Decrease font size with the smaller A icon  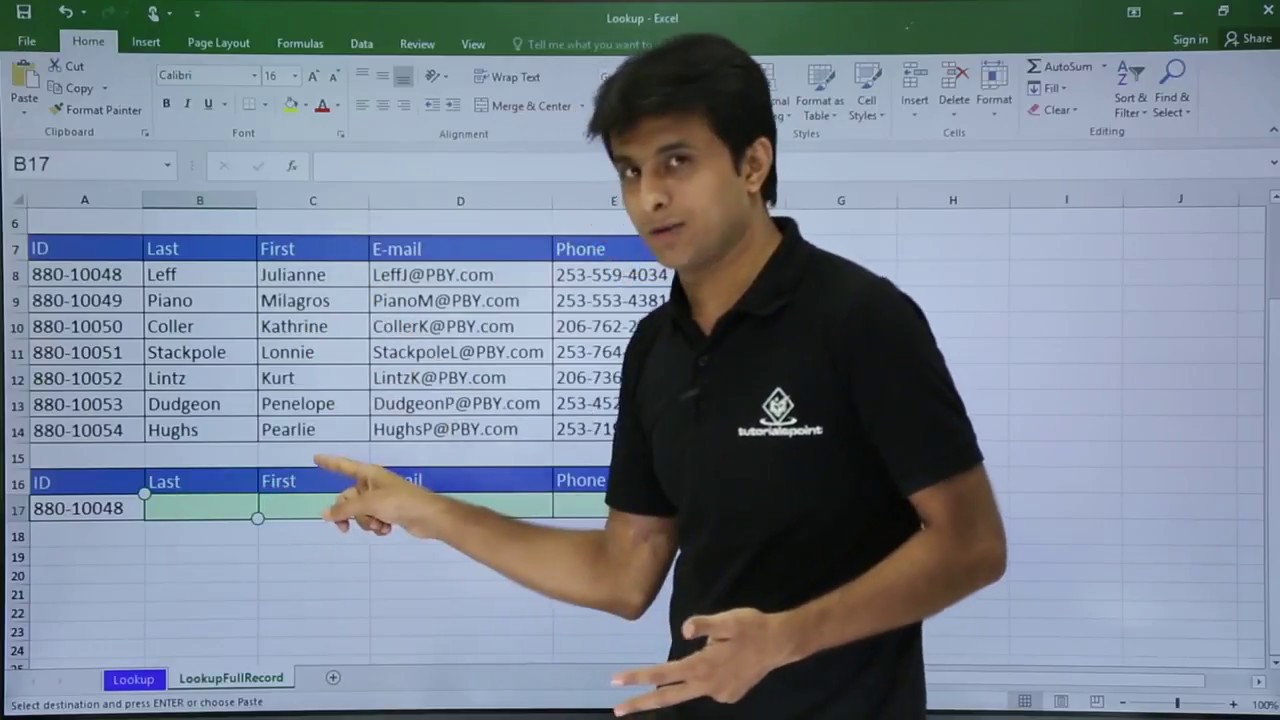(334, 76)
